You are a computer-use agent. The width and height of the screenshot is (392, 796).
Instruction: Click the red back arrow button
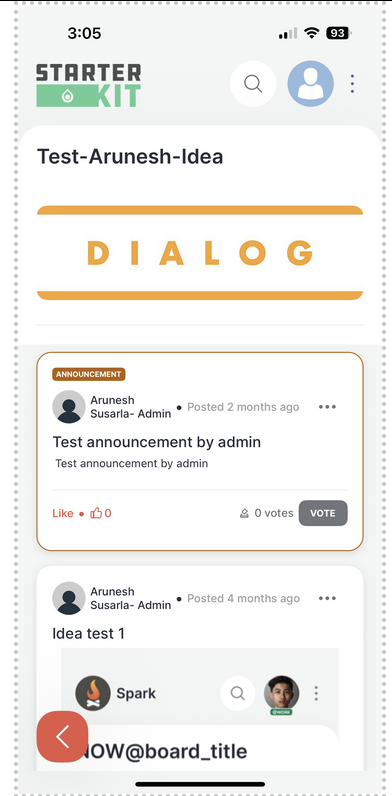[x=62, y=736]
